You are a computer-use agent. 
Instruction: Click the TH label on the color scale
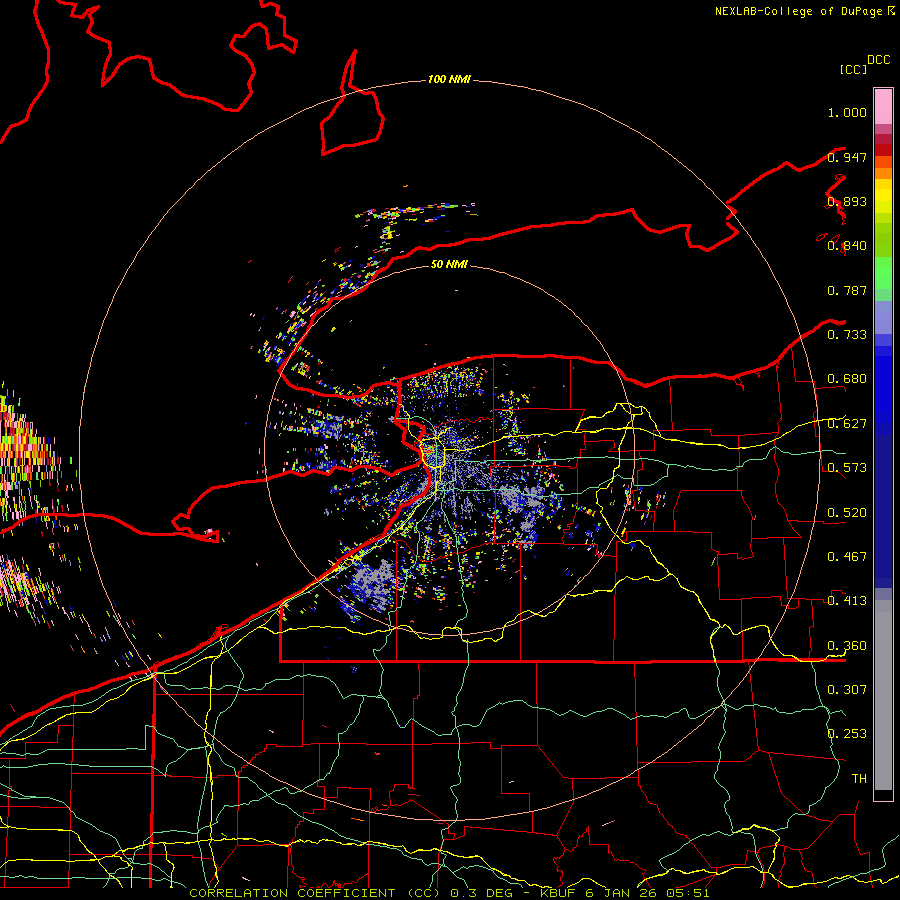click(859, 778)
